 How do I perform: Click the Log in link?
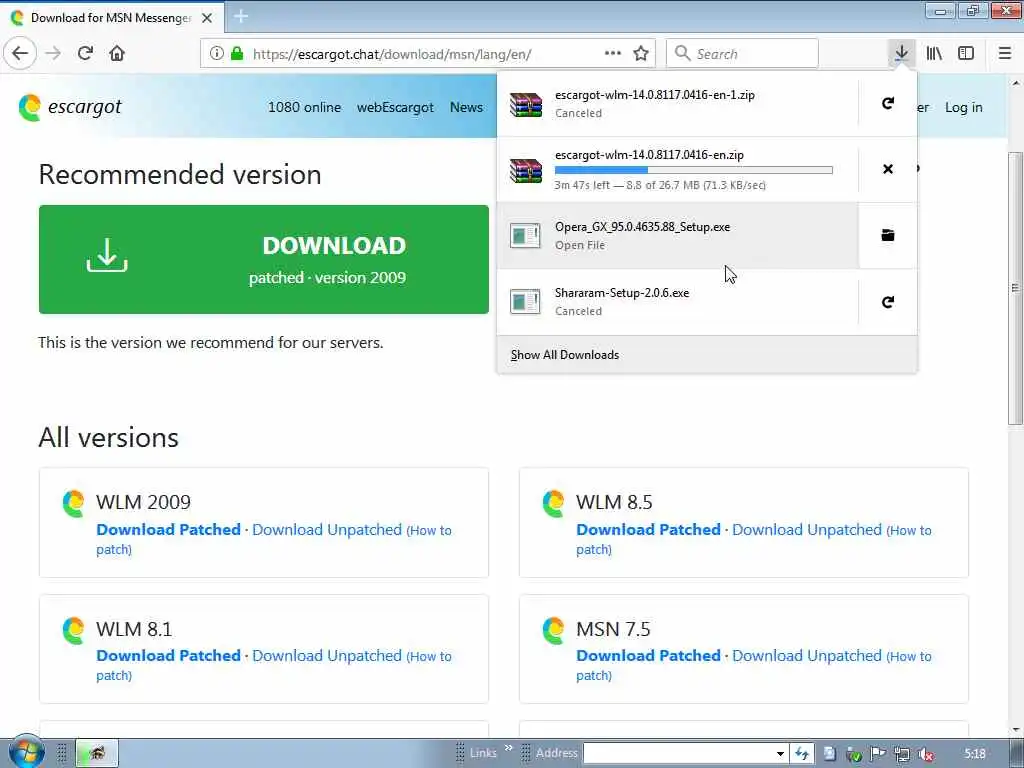[x=963, y=107]
